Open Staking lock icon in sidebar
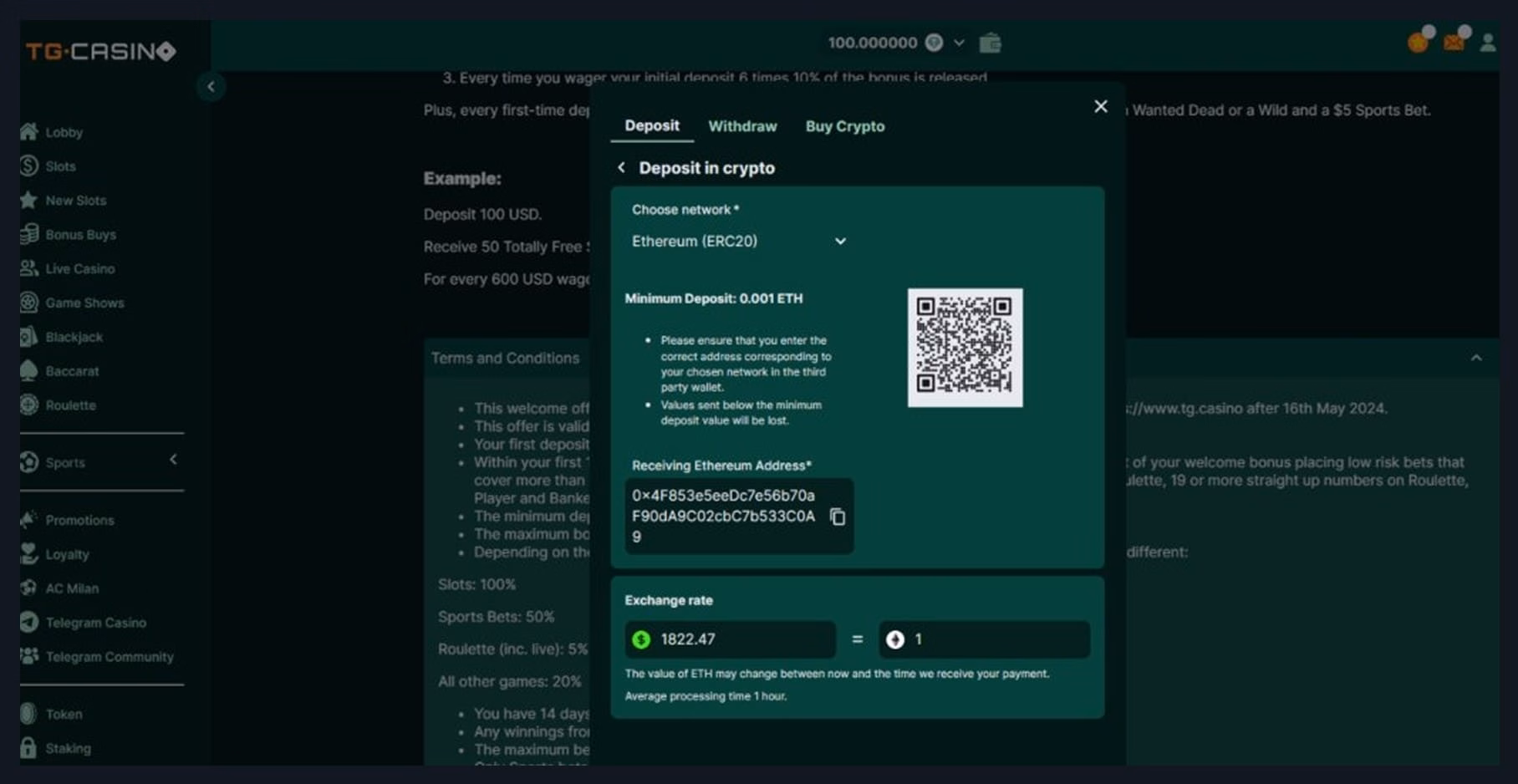 (29, 748)
